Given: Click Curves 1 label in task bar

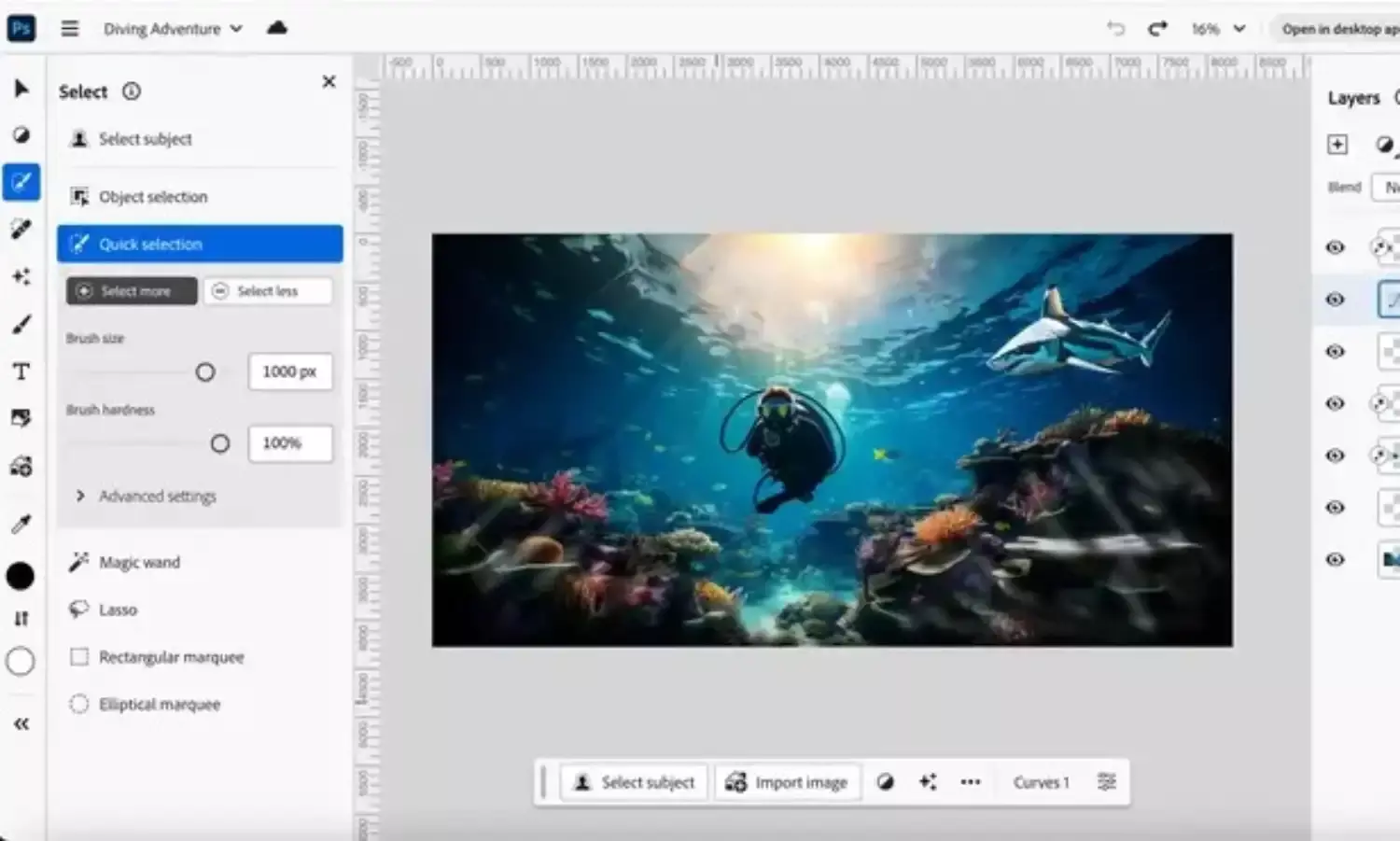Looking at the screenshot, I should [1041, 782].
